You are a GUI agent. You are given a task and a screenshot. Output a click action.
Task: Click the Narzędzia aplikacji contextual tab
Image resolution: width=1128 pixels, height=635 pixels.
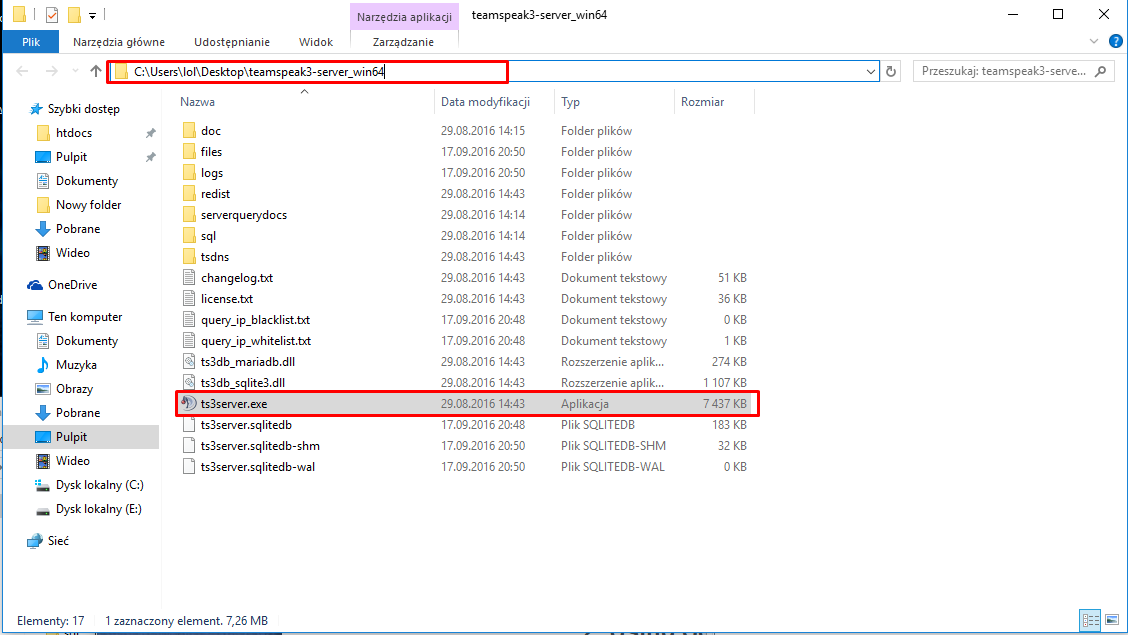point(404,17)
